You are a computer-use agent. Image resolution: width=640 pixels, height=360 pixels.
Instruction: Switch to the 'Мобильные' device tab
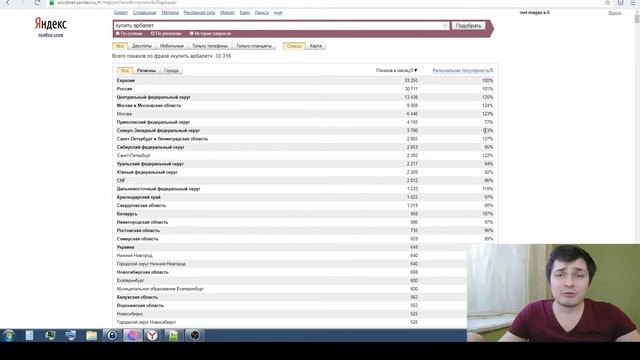171,46
